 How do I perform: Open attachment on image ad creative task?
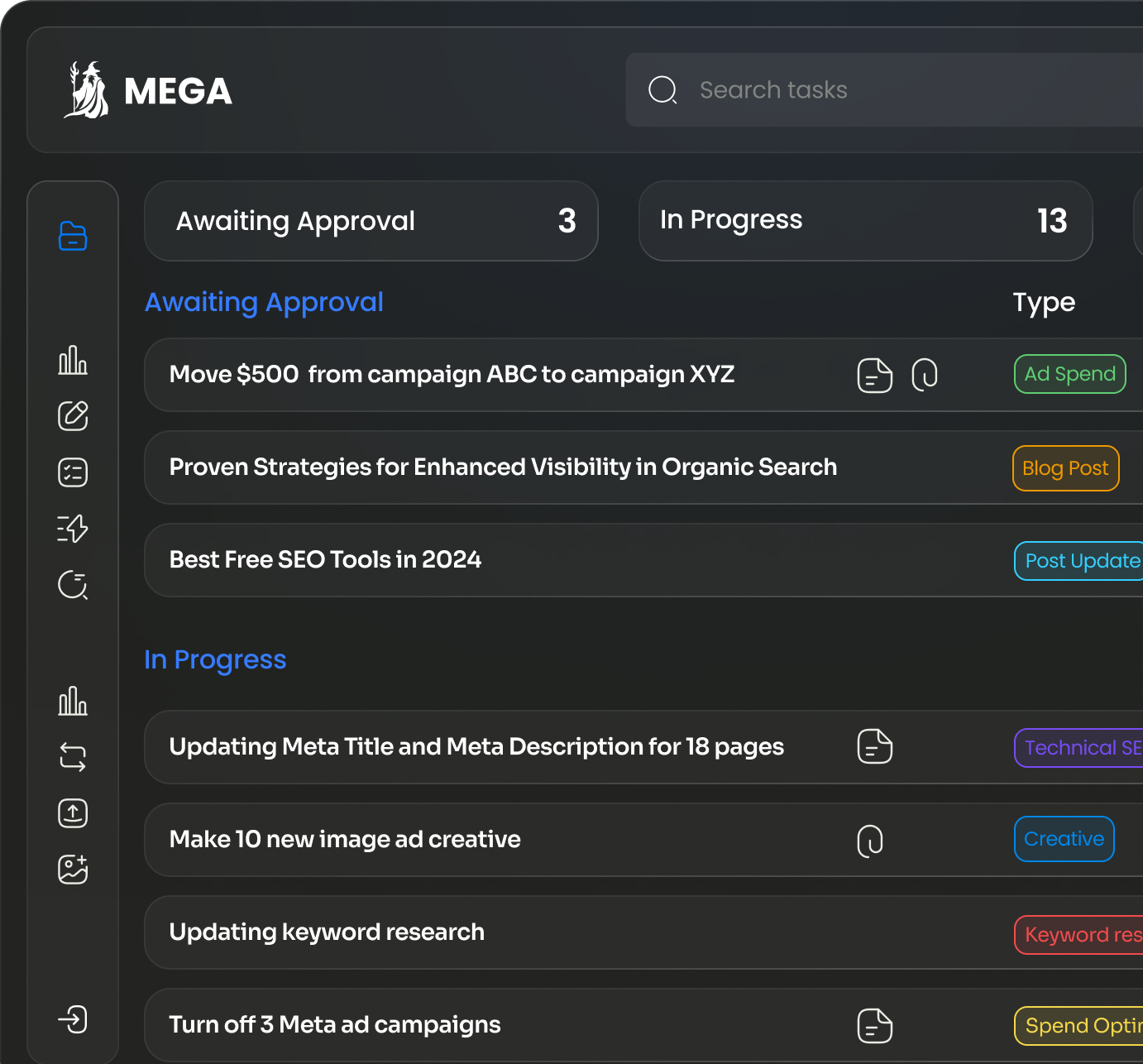tap(870, 841)
